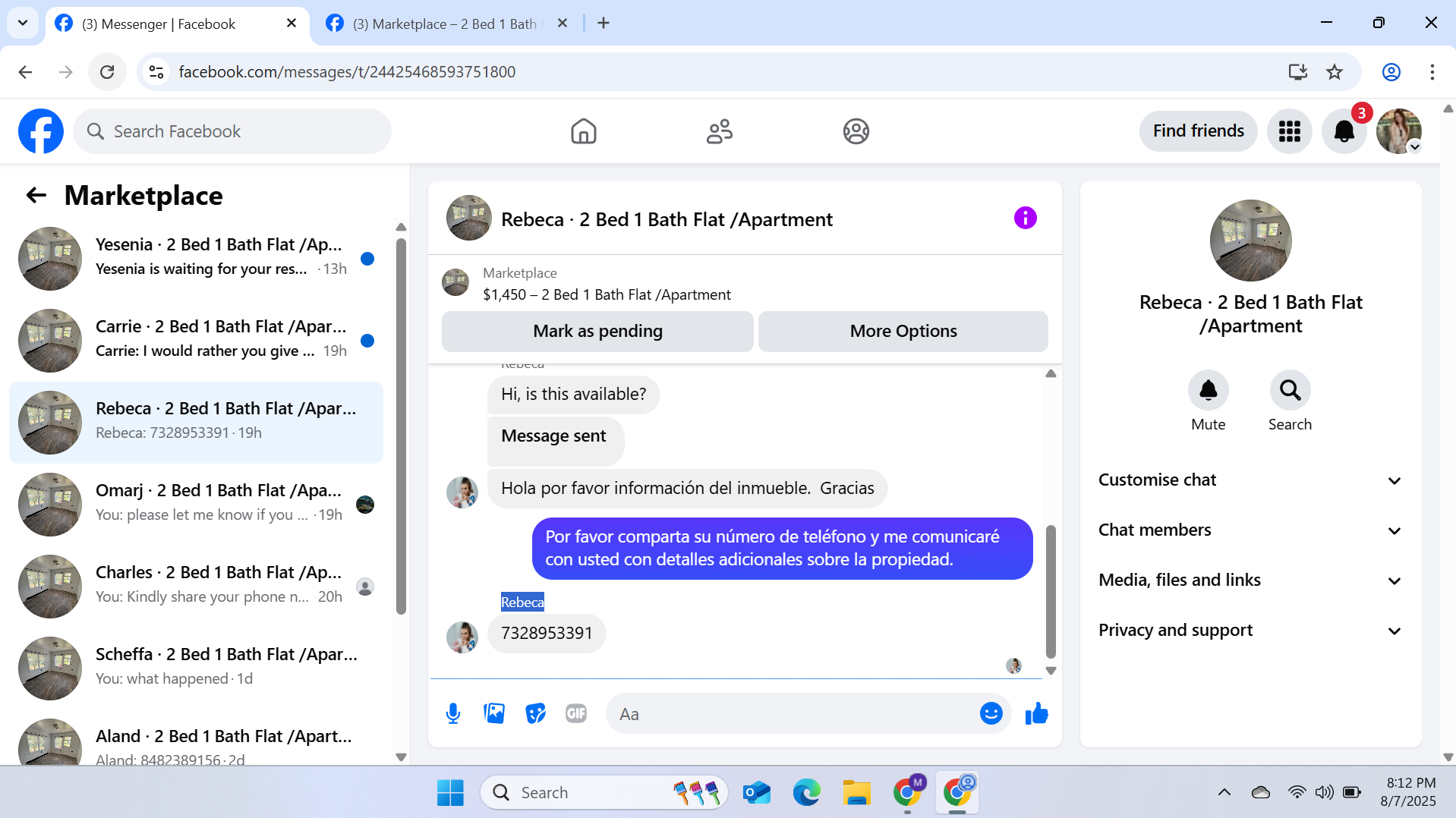1456x818 pixels.
Task: Choose a sticker with the sticker icon
Action: [x=535, y=713]
